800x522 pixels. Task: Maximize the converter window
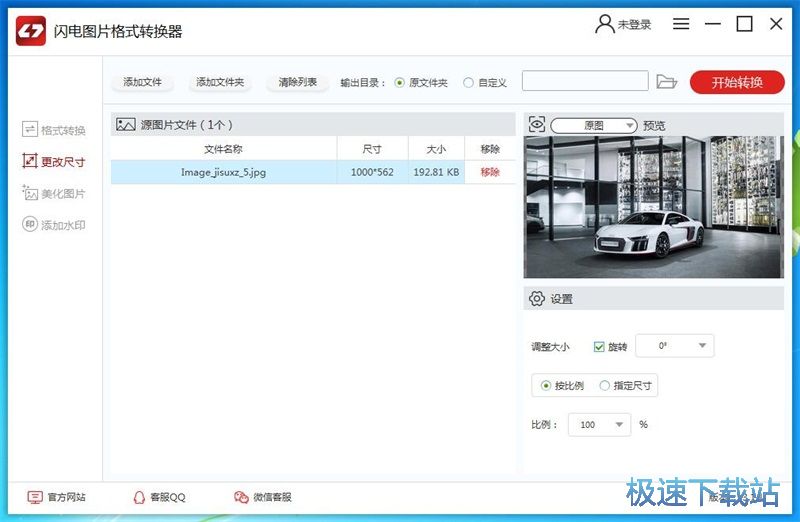pos(744,23)
